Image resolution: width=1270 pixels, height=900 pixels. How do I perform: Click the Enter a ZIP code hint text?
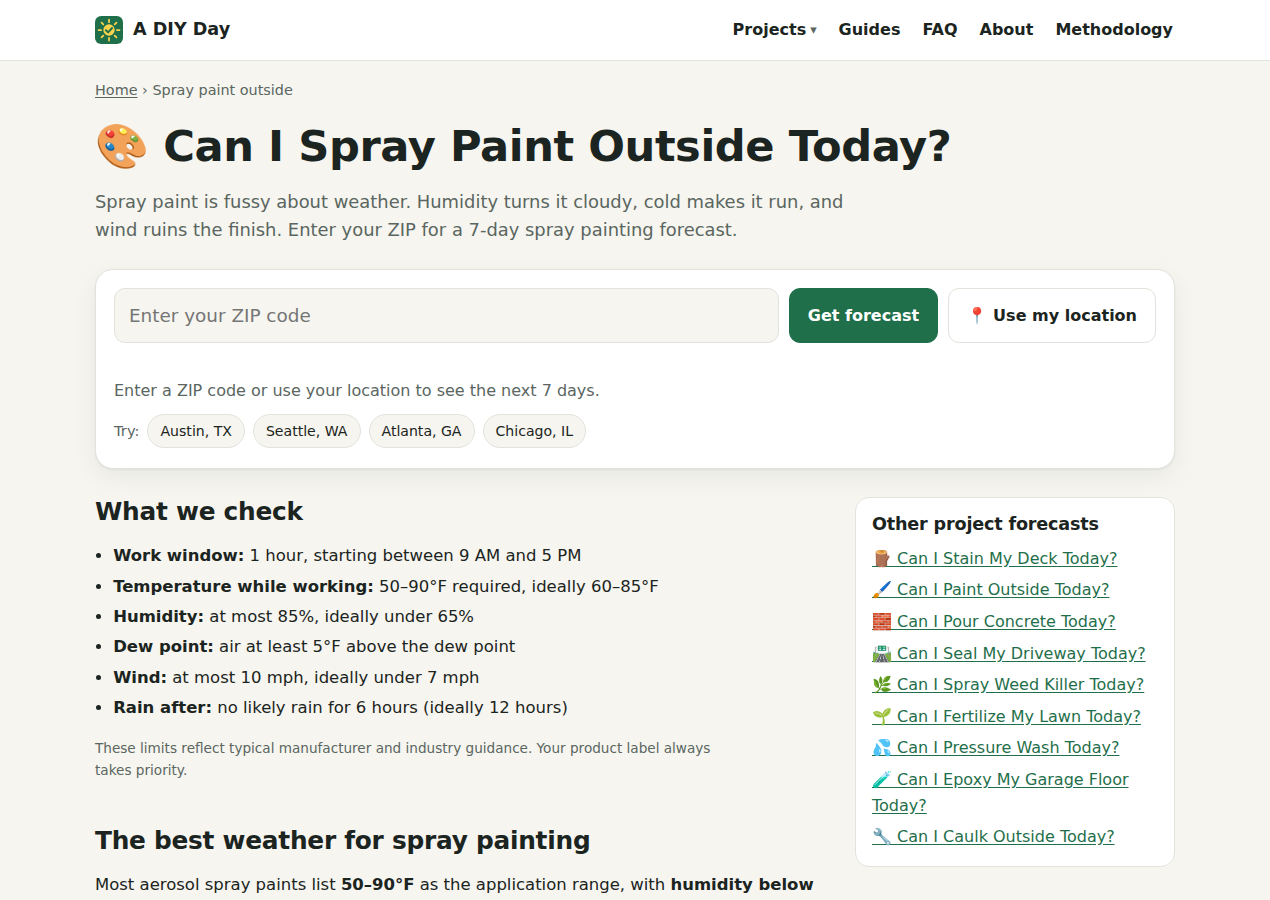pyautogui.click(x=357, y=390)
